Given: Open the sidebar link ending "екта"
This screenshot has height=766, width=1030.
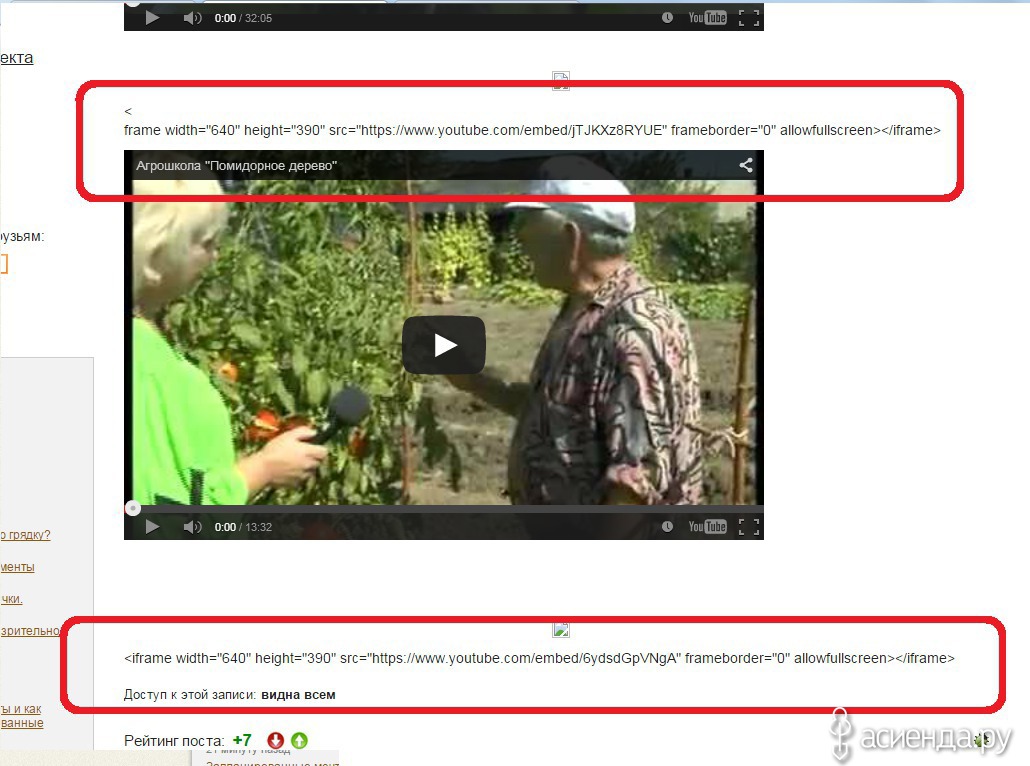Looking at the screenshot, I should pyautogui.click(x=16, y=58).
